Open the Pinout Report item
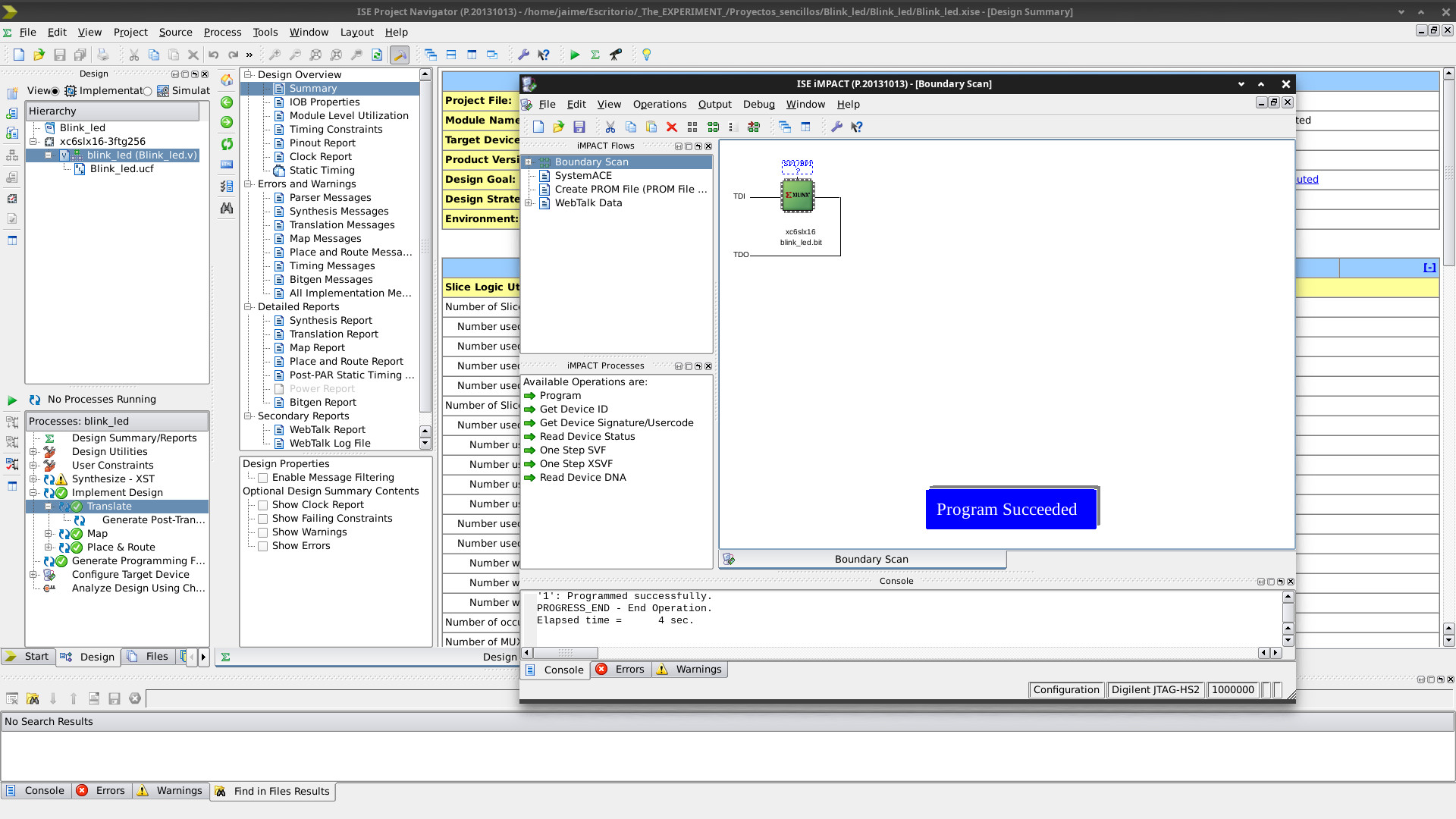Viewport: 1456px width, 819px height. 322,143
